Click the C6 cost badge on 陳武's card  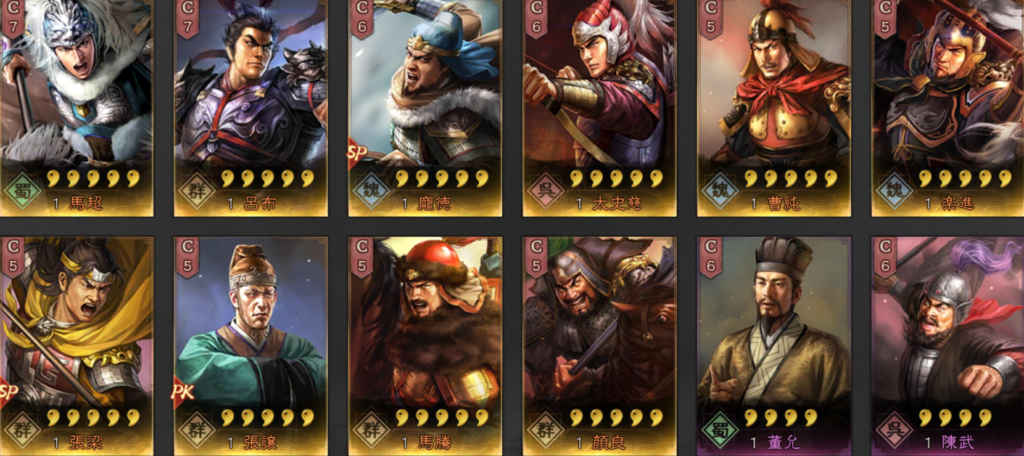pos(886,257)
